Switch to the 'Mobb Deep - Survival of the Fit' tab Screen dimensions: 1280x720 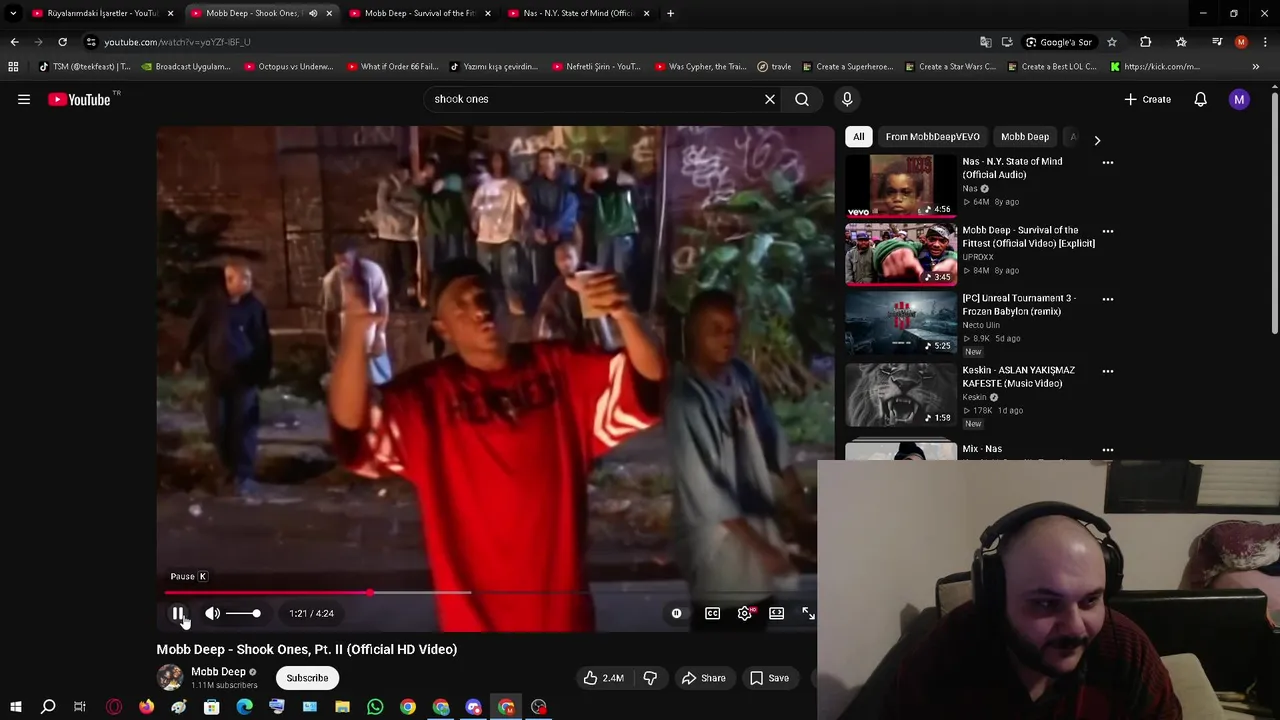click(418, 13)
